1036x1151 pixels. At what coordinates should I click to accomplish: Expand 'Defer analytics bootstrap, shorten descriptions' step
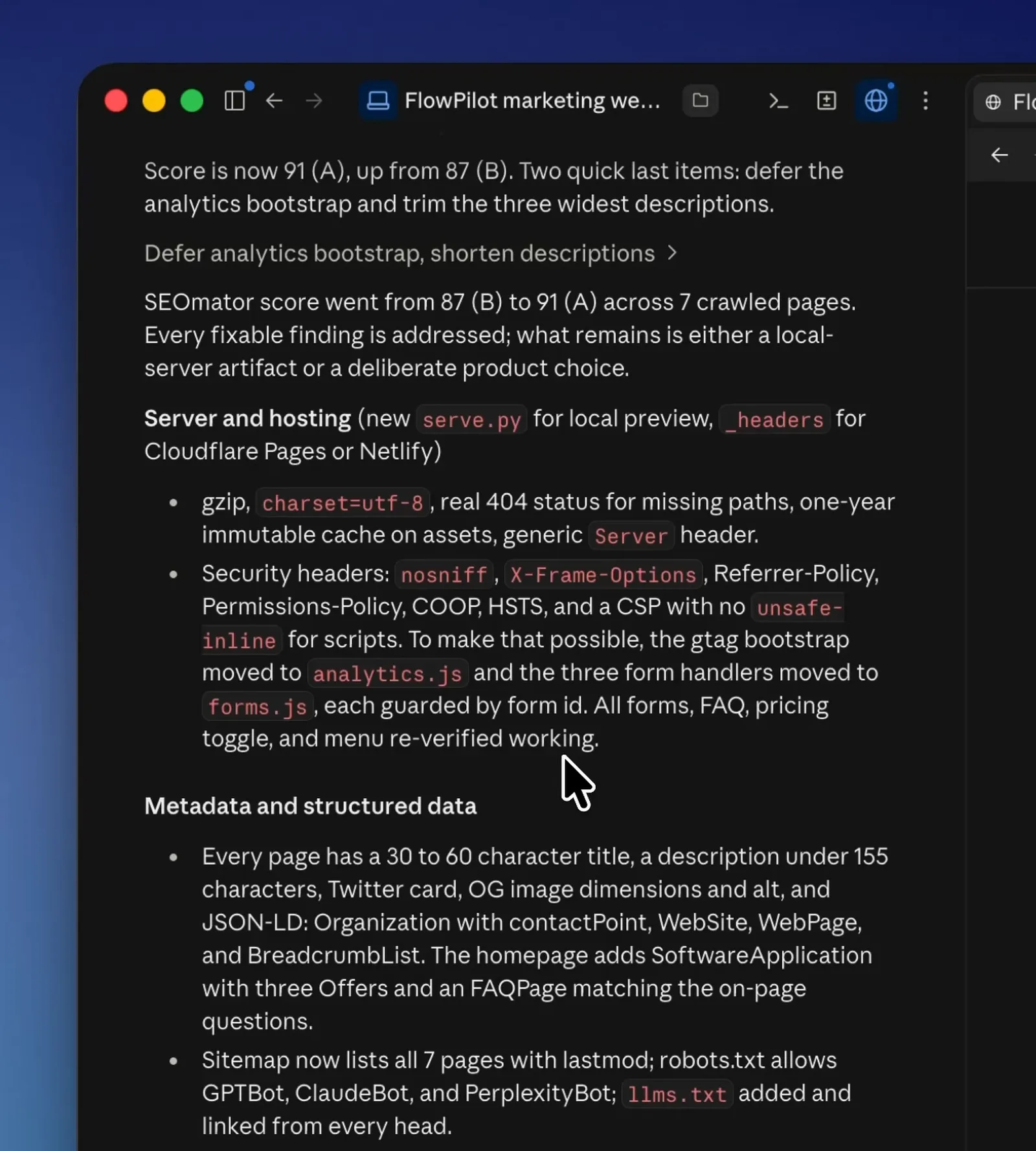click(x=411, y=253)
